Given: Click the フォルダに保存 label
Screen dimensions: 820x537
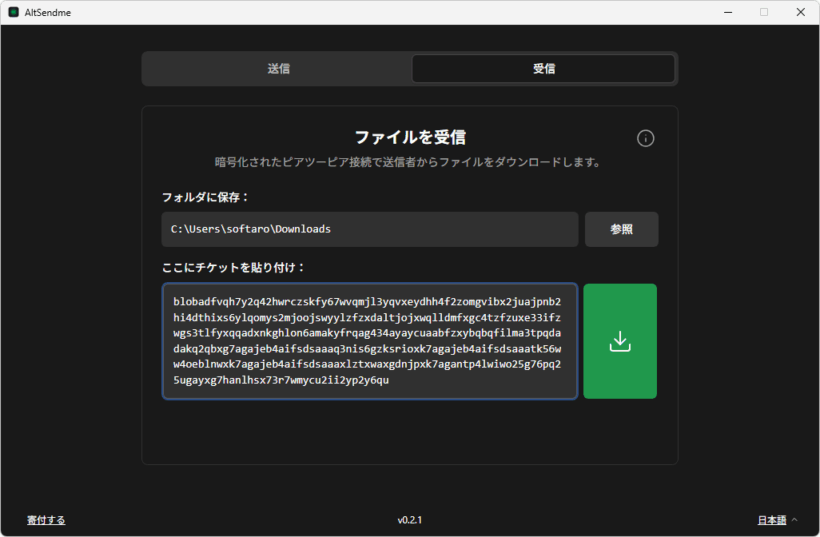Looking at the screenshot, I should click(206, 197).
